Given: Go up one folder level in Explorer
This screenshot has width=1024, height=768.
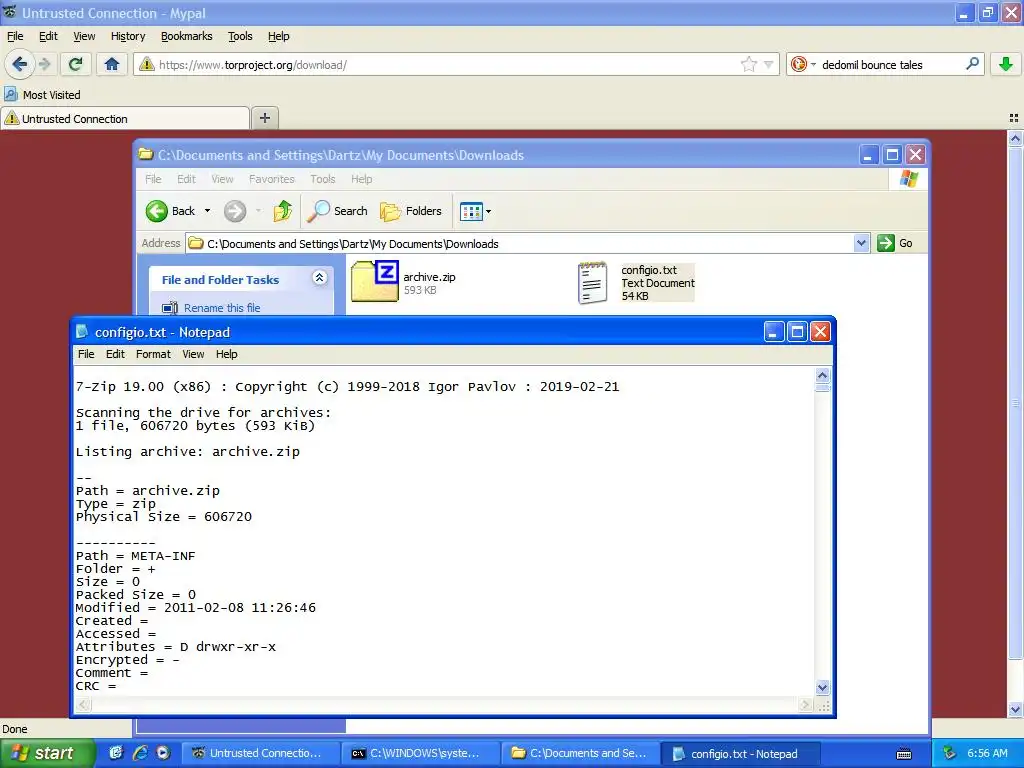Looking at the screenshot, I should [283, 211].
